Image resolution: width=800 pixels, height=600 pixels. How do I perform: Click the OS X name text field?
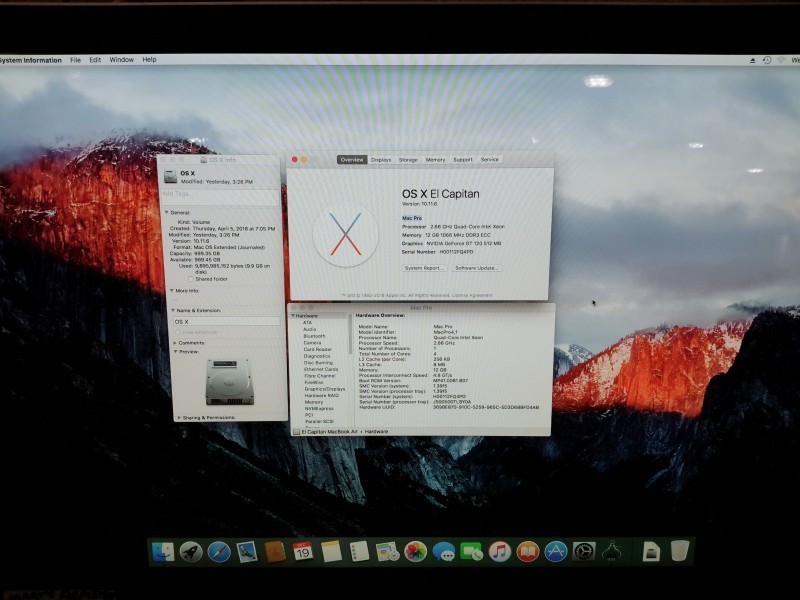(227, 322)
